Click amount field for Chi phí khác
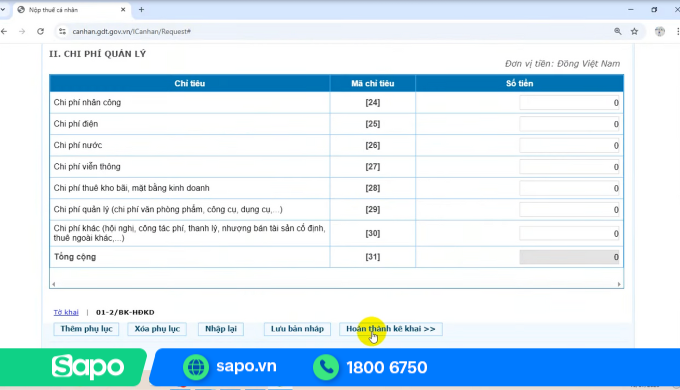The width and height of the screenshot is (680, 390). (x=569, y=233)
